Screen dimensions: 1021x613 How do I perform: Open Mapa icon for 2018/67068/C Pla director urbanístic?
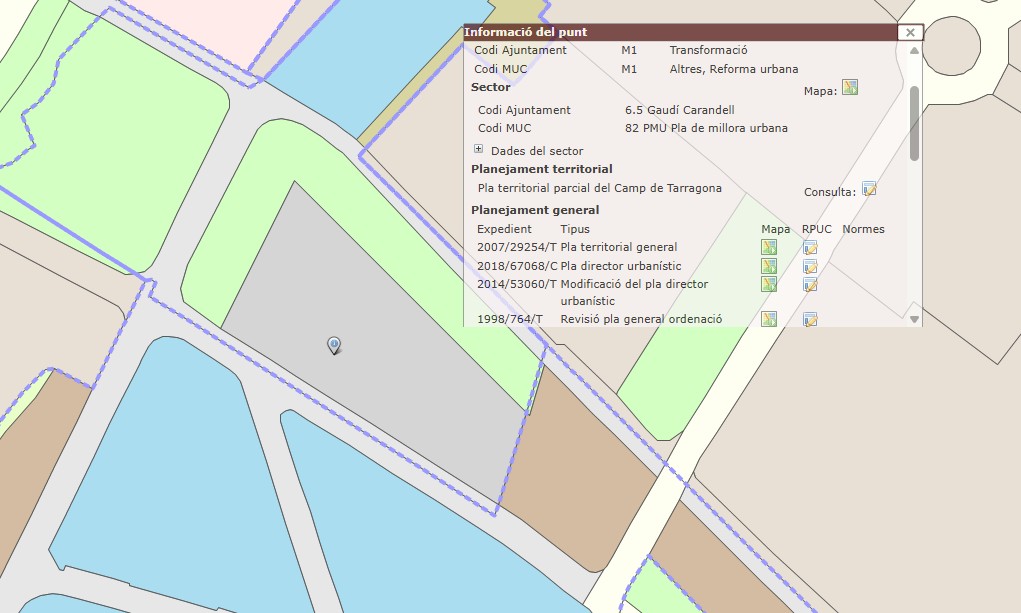tap(769, 266)
